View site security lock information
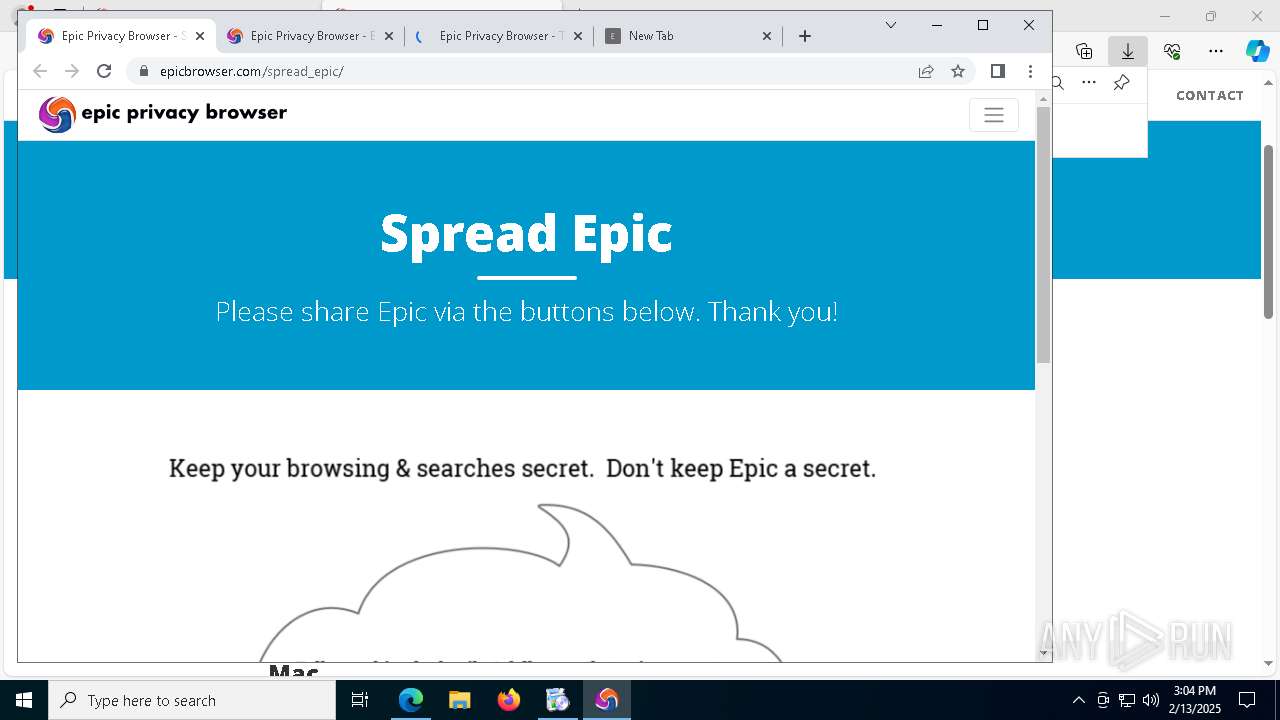 point(145,71)
